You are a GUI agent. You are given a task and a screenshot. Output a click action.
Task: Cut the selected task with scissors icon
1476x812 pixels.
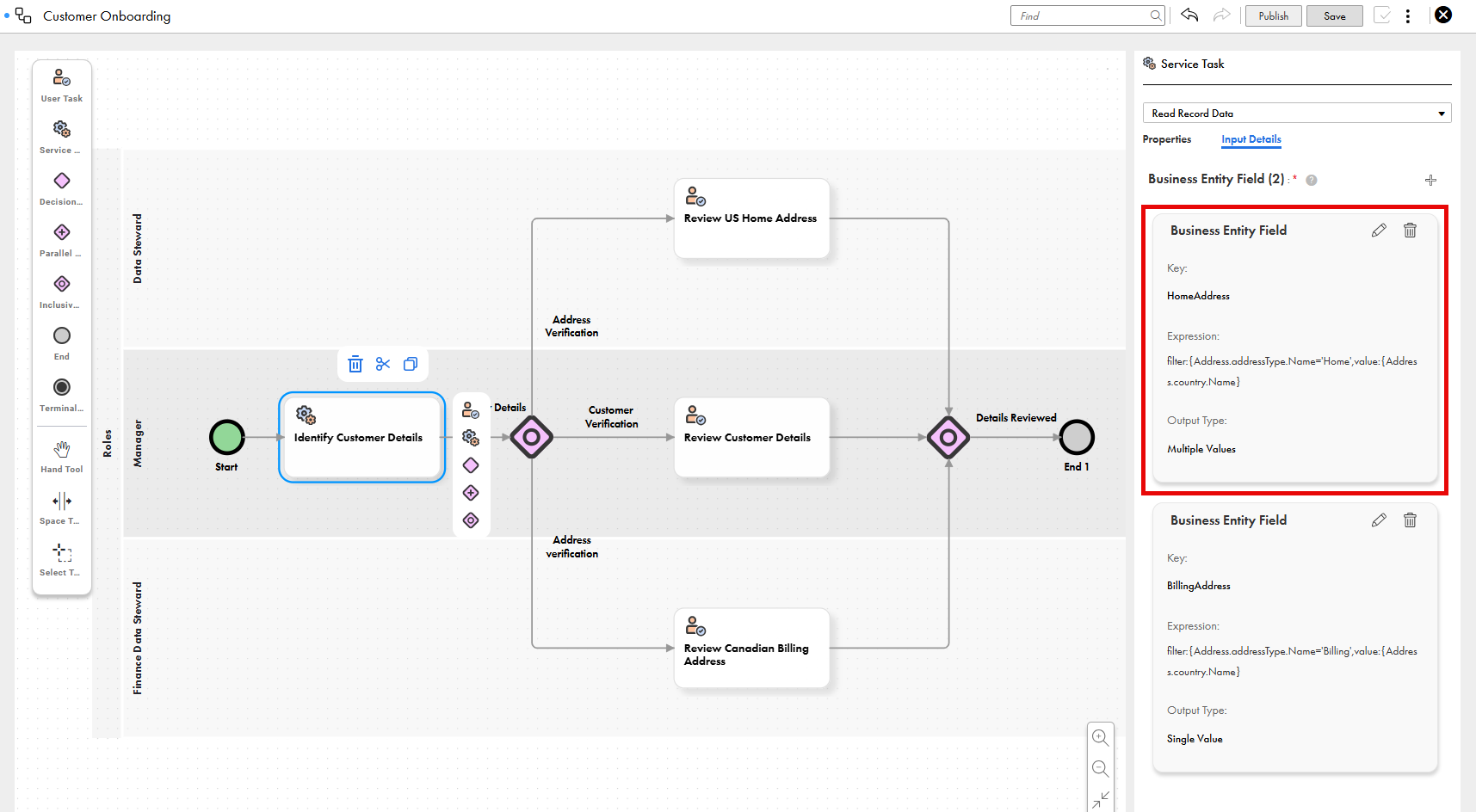coord(383,364)
